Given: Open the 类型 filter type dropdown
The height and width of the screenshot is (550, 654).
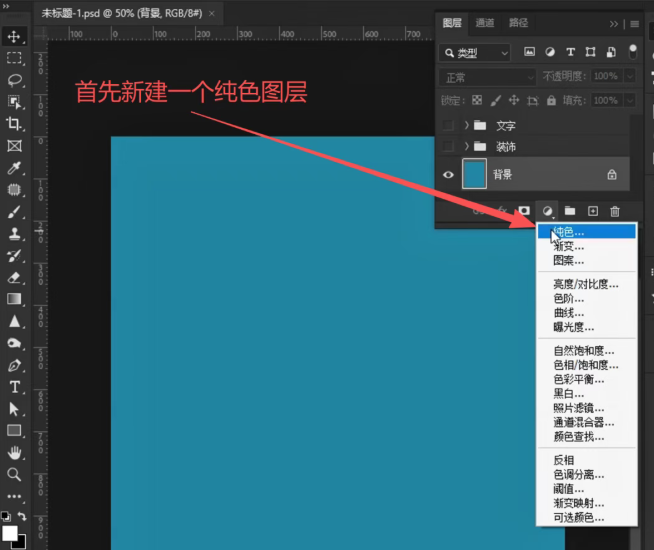Looking at the screenshot, I should coord(474,53).
